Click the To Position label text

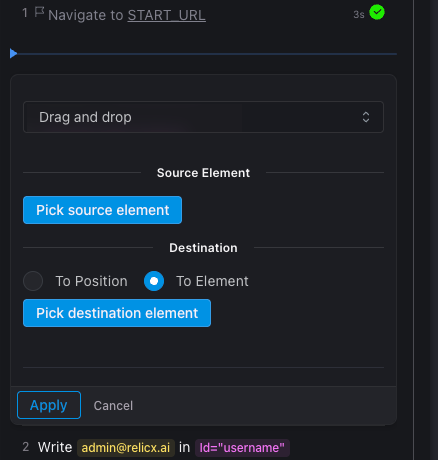tap(91, 281)
